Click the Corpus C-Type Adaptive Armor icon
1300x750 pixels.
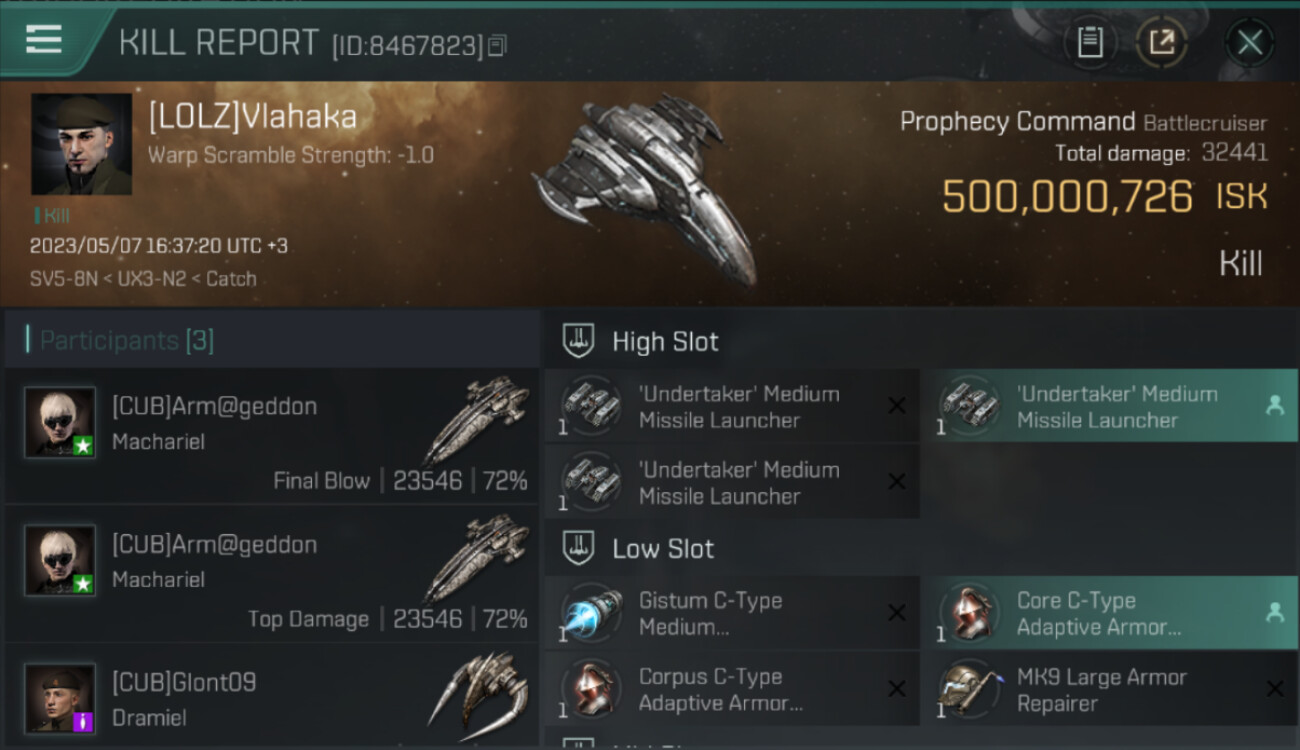591,690
